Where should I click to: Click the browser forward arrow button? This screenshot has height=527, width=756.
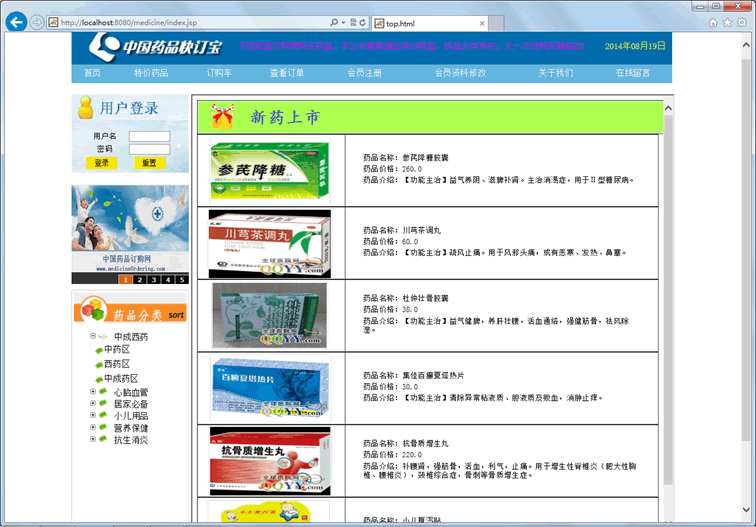pos(37,22)
